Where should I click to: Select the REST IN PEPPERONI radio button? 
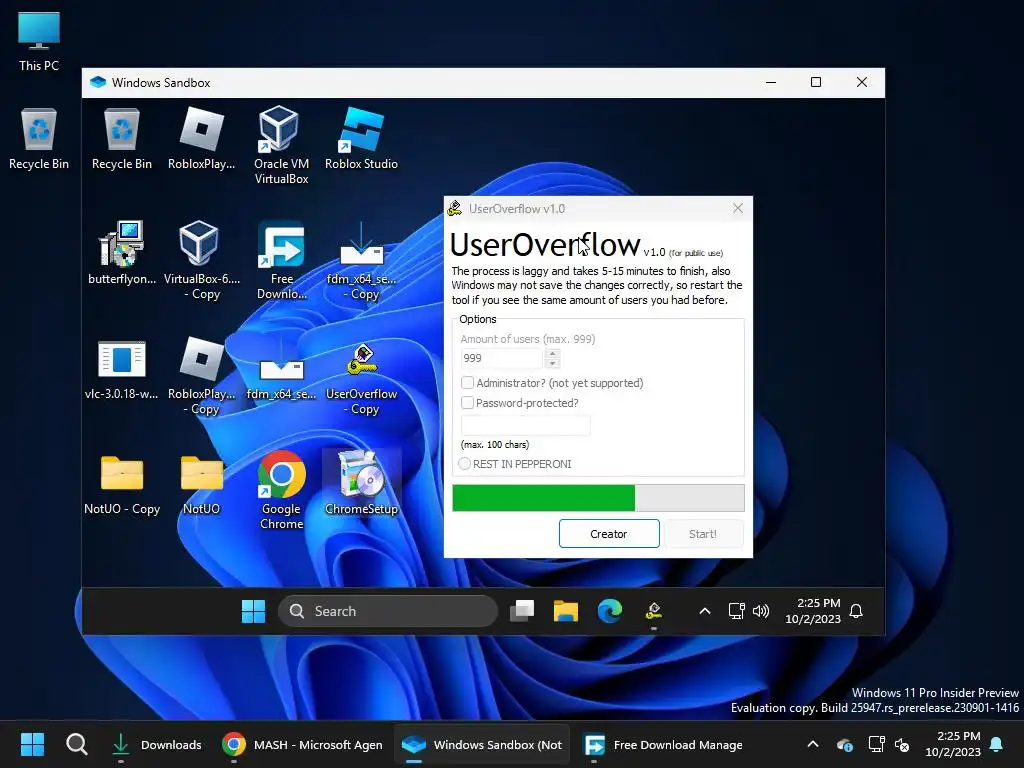point(464,464)
